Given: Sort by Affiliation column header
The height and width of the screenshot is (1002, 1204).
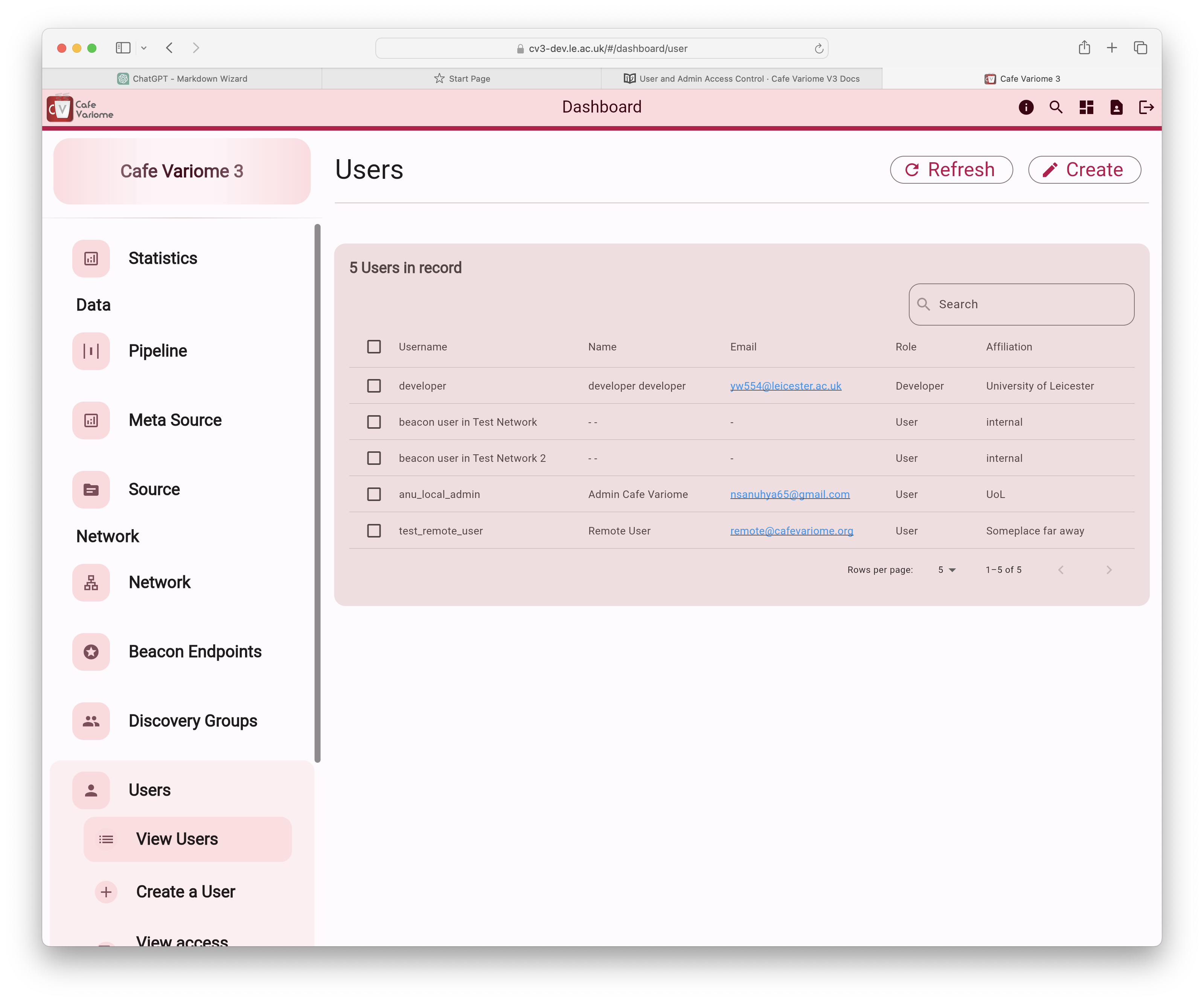Looking at the screenshot, I should point(1009,347).
